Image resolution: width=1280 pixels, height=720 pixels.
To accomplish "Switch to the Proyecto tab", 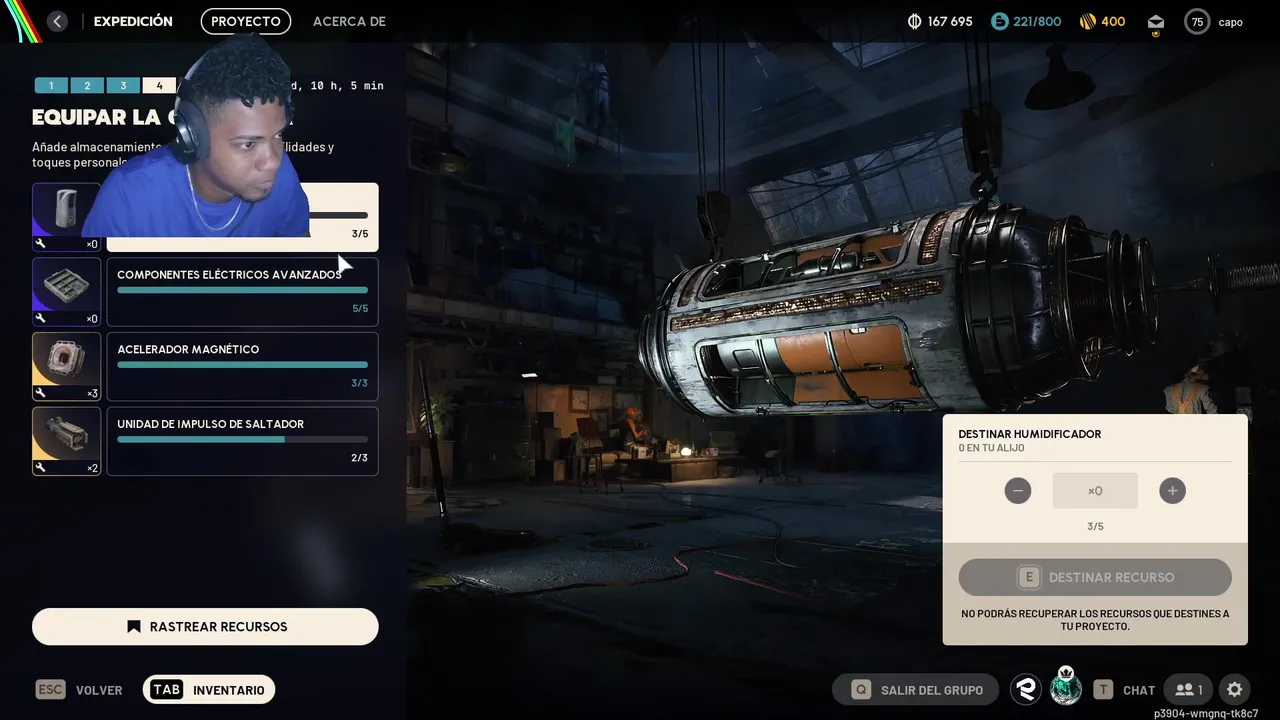I will (x=246, y=21).
